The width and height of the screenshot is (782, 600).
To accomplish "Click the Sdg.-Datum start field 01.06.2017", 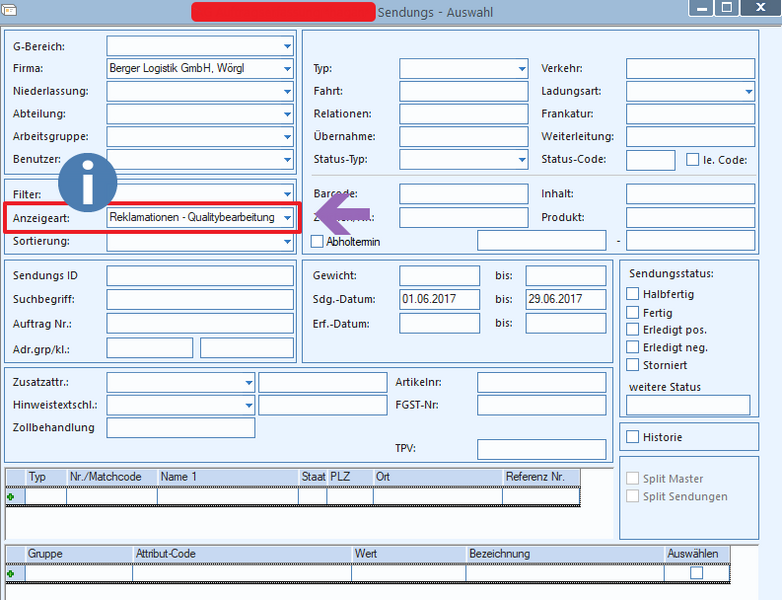I will coord(439,299).
